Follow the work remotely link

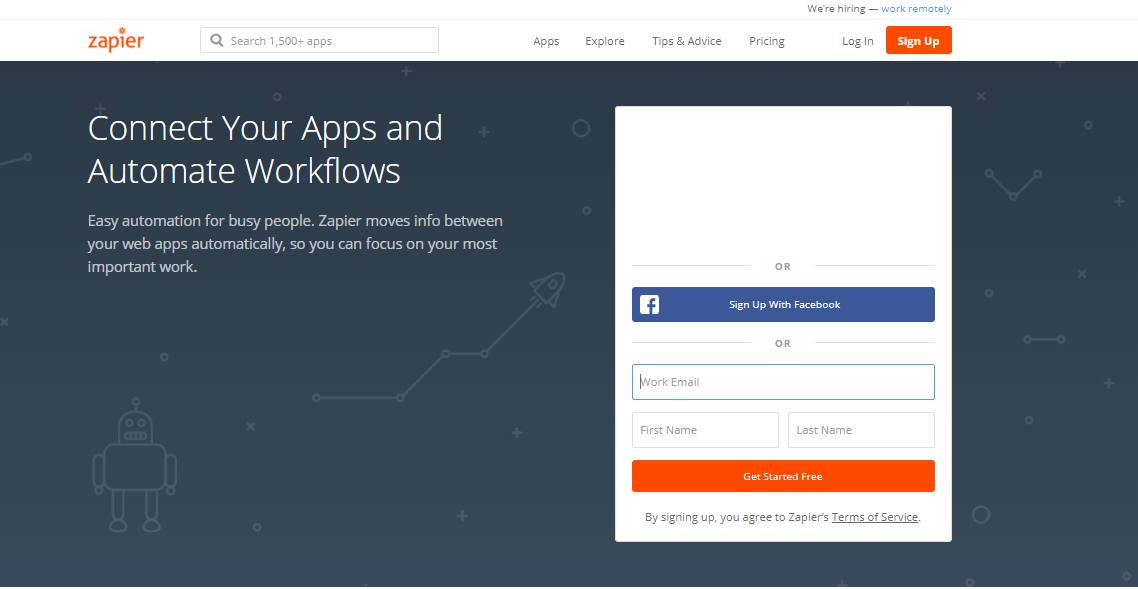coord(916,9)
